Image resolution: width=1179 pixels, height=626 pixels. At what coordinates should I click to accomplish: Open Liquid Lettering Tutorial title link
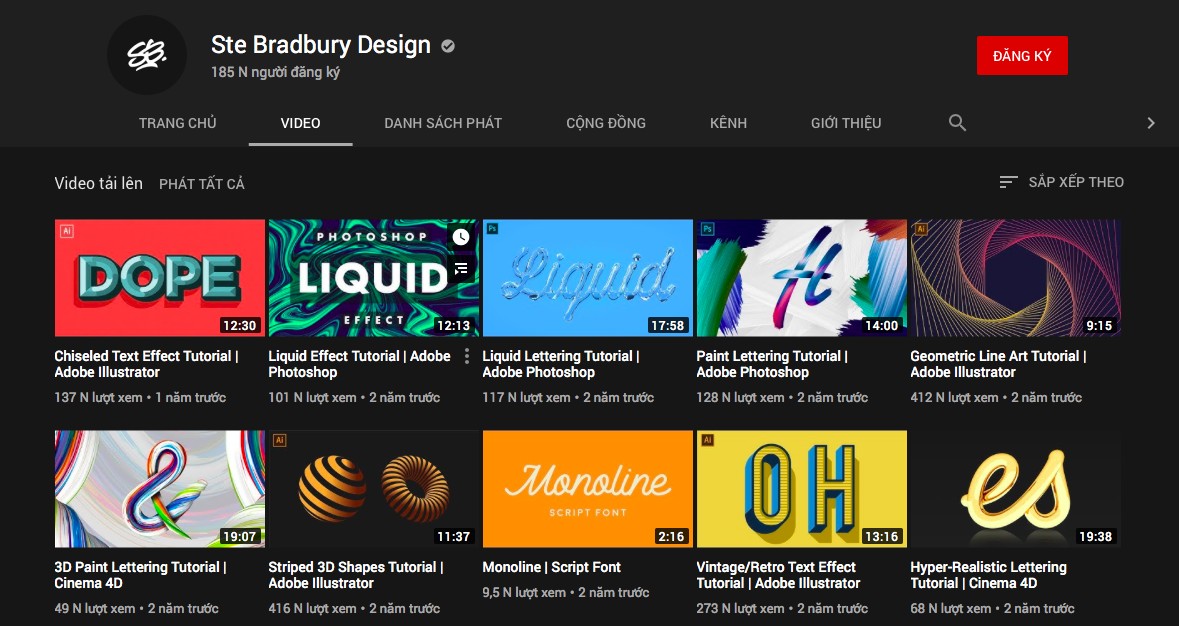pos(561,364)
